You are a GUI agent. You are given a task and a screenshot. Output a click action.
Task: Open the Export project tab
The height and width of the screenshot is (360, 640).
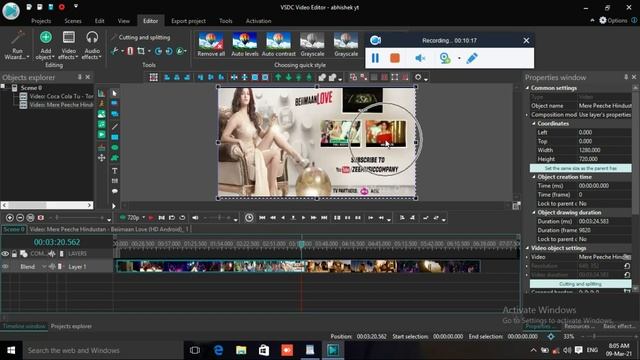pos(189,21)
